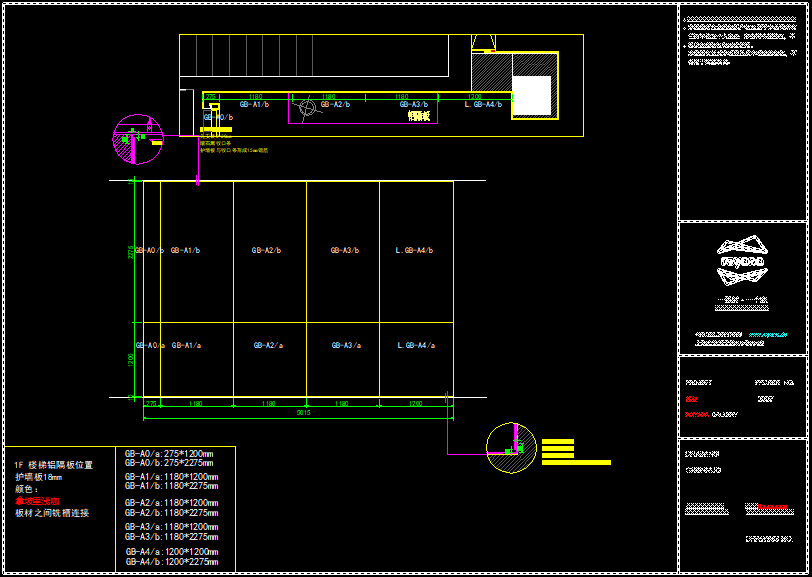This screenshot has width=812, height=577.
Task: Select the GB-A3/a panel label in elevation
Action: pyautogui.click(x=346, y=345)
